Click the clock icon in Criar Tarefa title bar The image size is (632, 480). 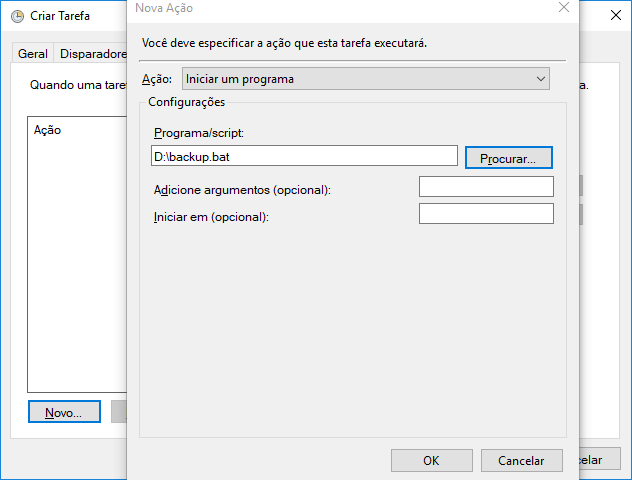point(17,16)
